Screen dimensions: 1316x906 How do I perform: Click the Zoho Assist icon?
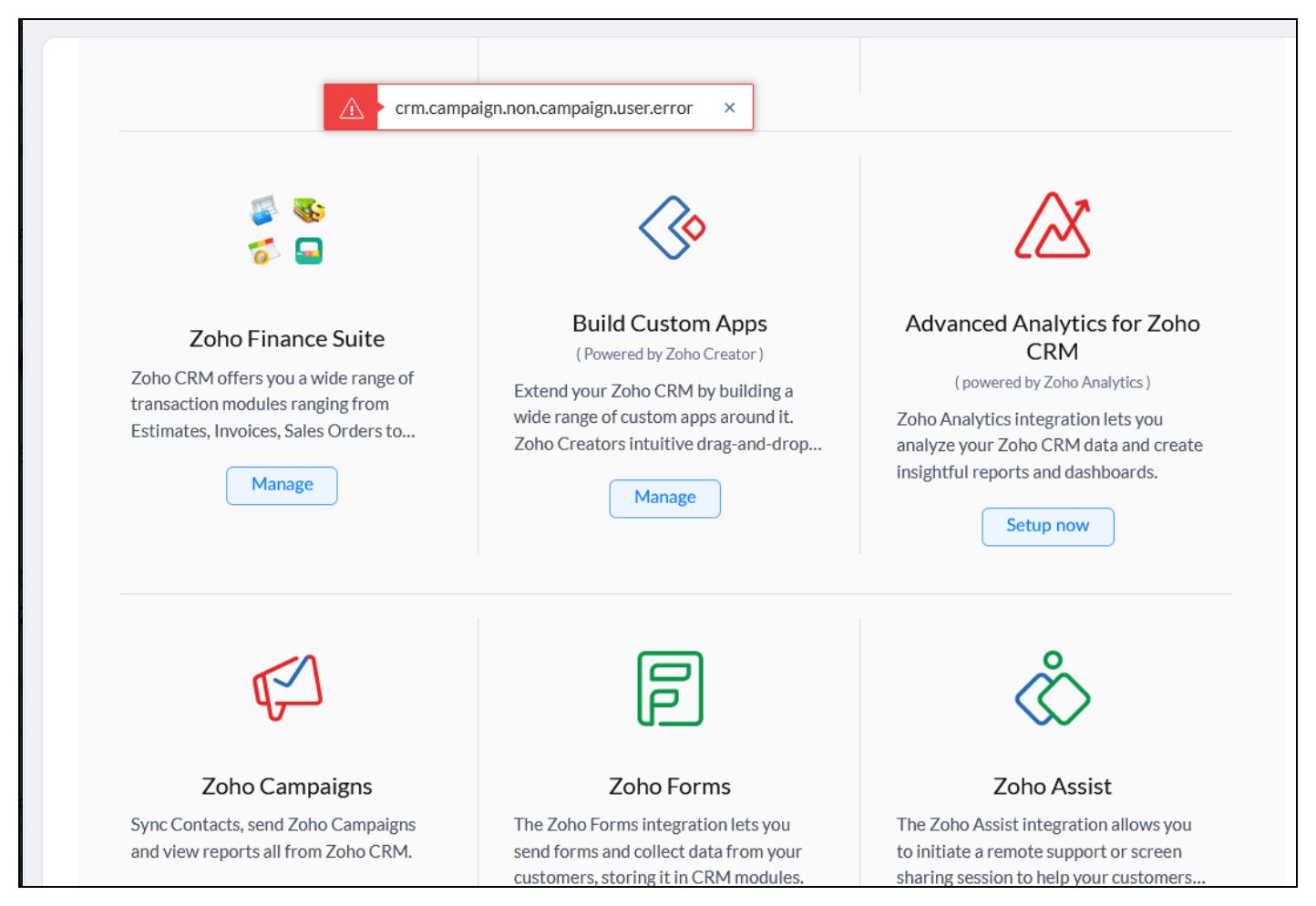[1053, 689]
